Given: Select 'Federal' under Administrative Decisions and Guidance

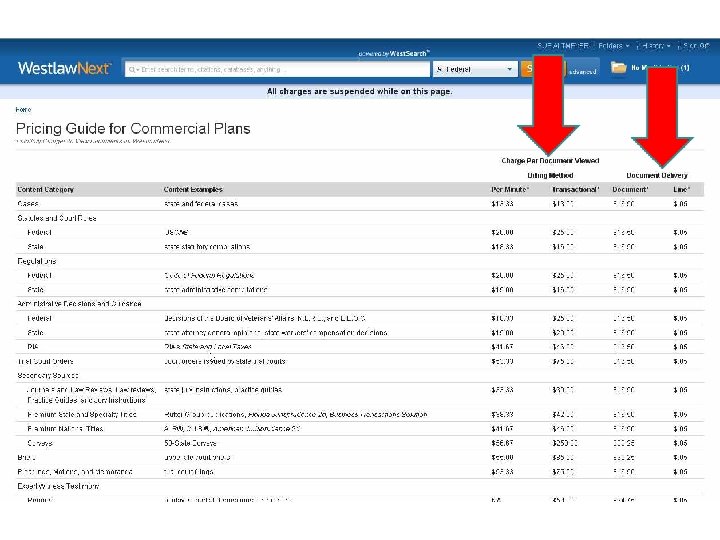Looking at the screenshot, I should [39, 318].
